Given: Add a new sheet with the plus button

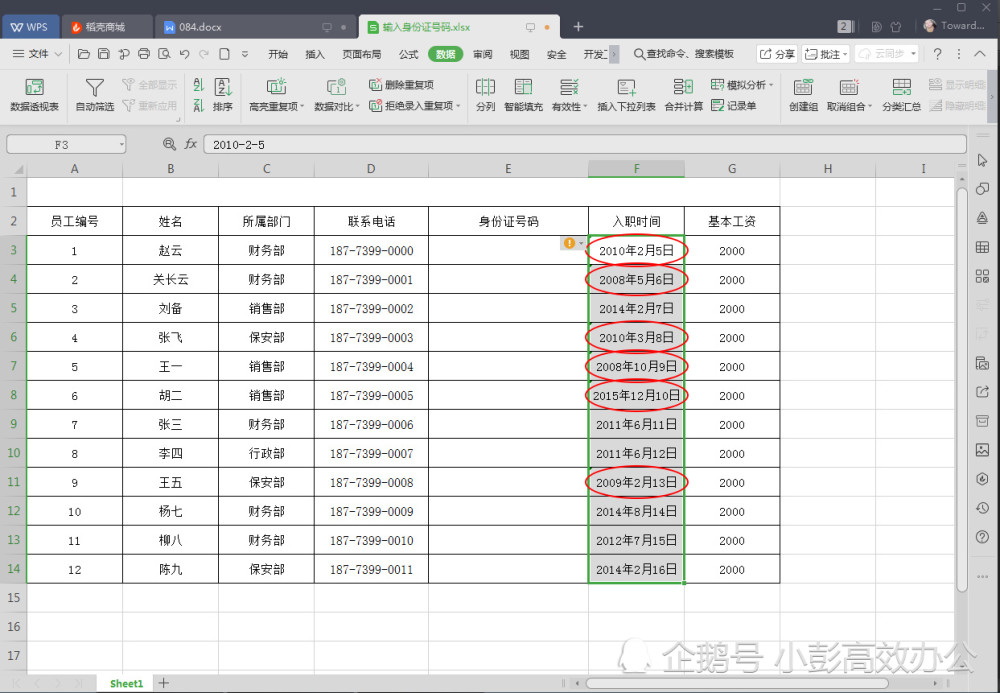Looking at the screenshot, I should 164,683.
